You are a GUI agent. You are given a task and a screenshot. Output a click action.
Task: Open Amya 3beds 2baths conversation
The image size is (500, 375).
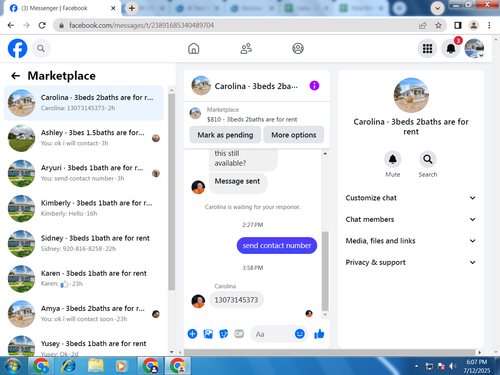(x=84, y=314)
